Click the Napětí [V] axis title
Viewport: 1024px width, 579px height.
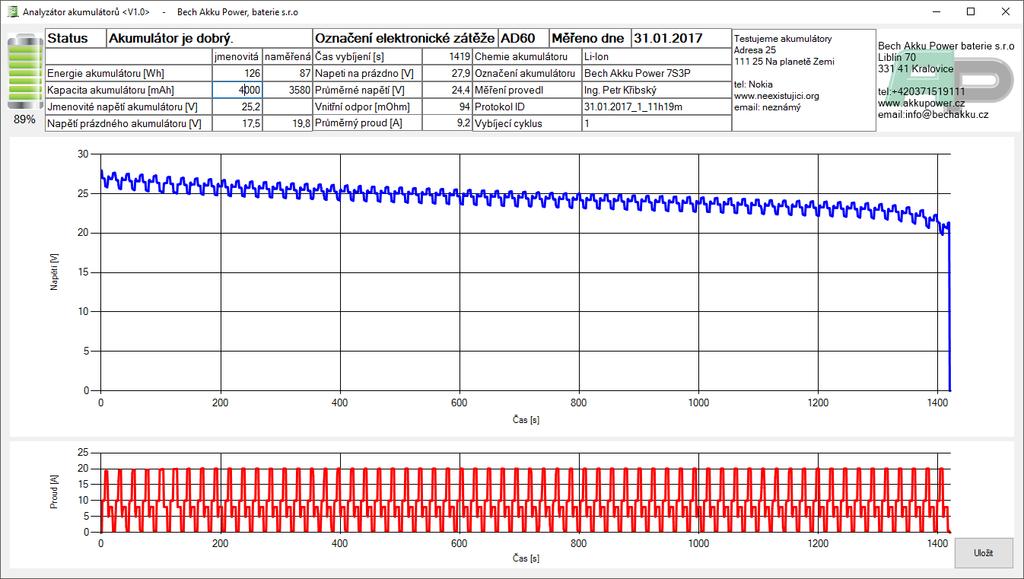(54, 272)
